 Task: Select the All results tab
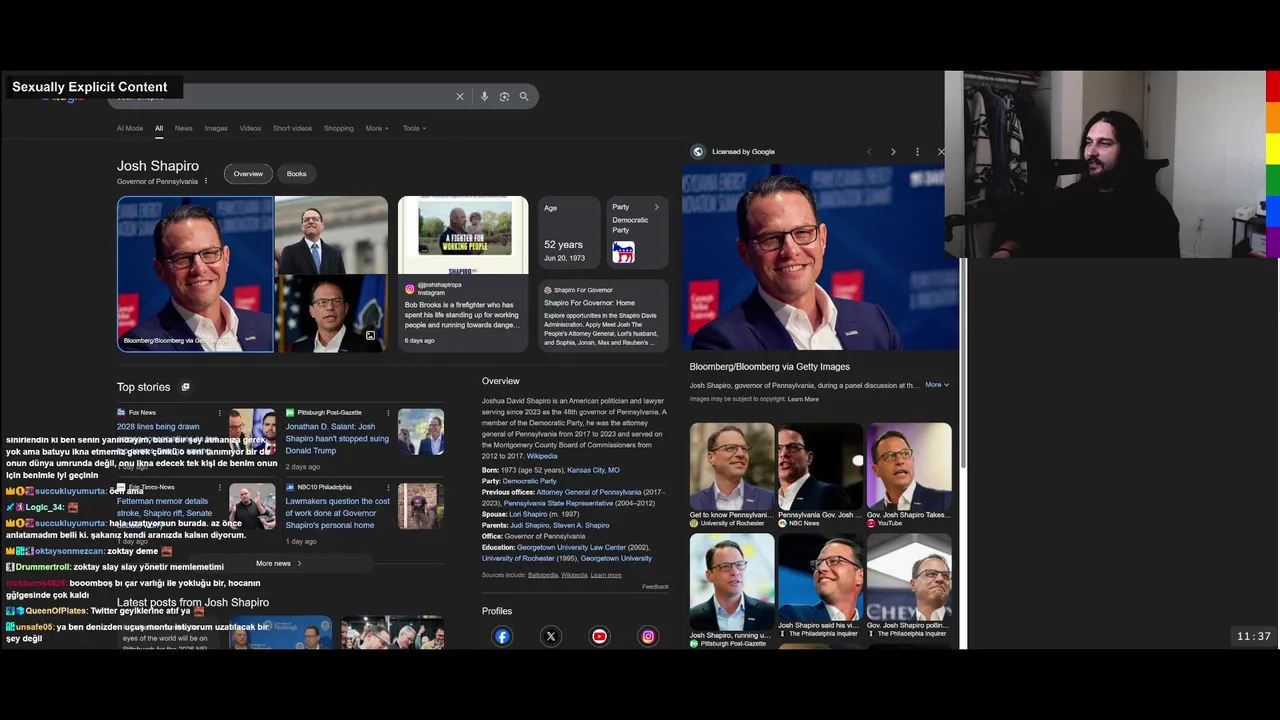[159, 128]
